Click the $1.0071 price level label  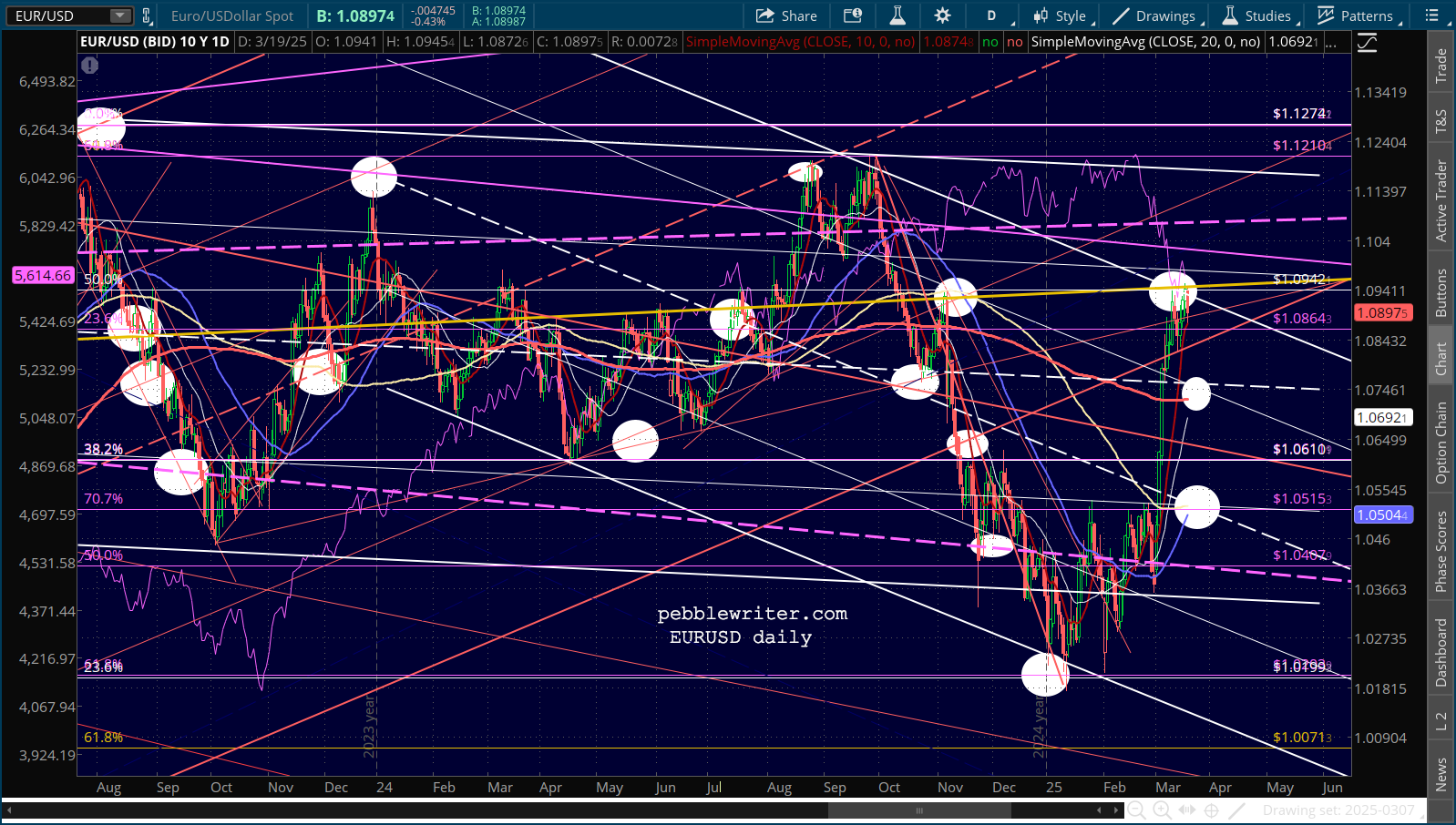click(x=1302, y=738)
